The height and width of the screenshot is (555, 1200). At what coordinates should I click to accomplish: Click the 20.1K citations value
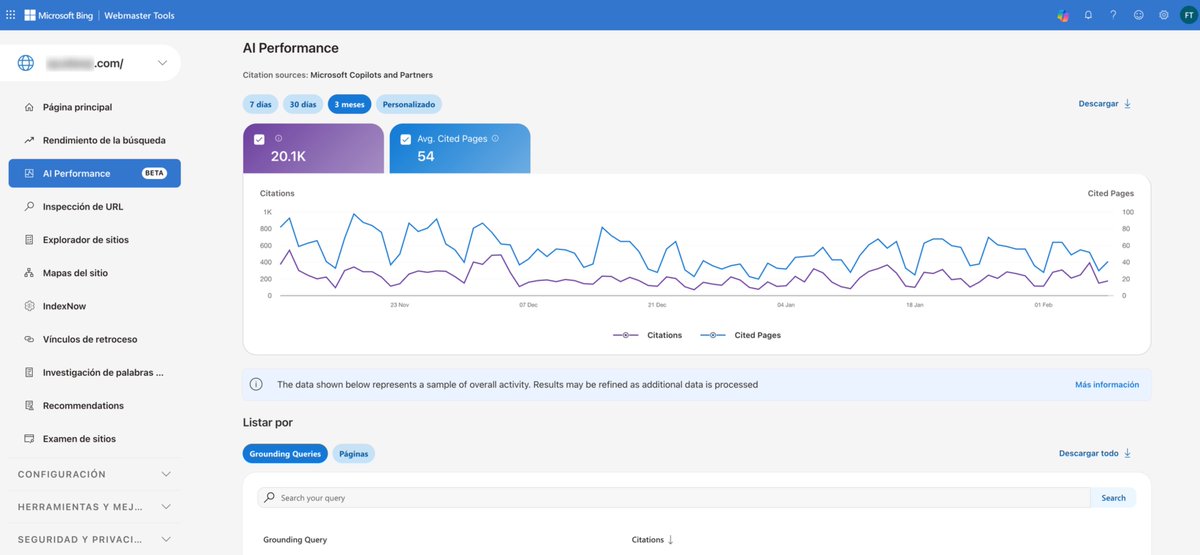click(x=288, y=156)
